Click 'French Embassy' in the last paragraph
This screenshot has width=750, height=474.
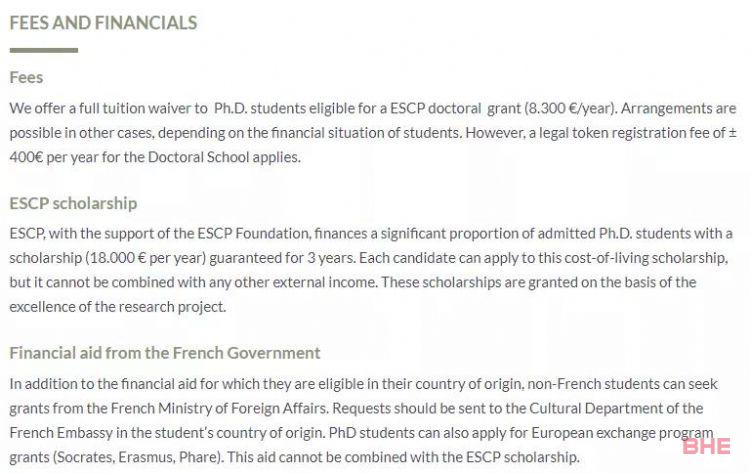(61, 433)
